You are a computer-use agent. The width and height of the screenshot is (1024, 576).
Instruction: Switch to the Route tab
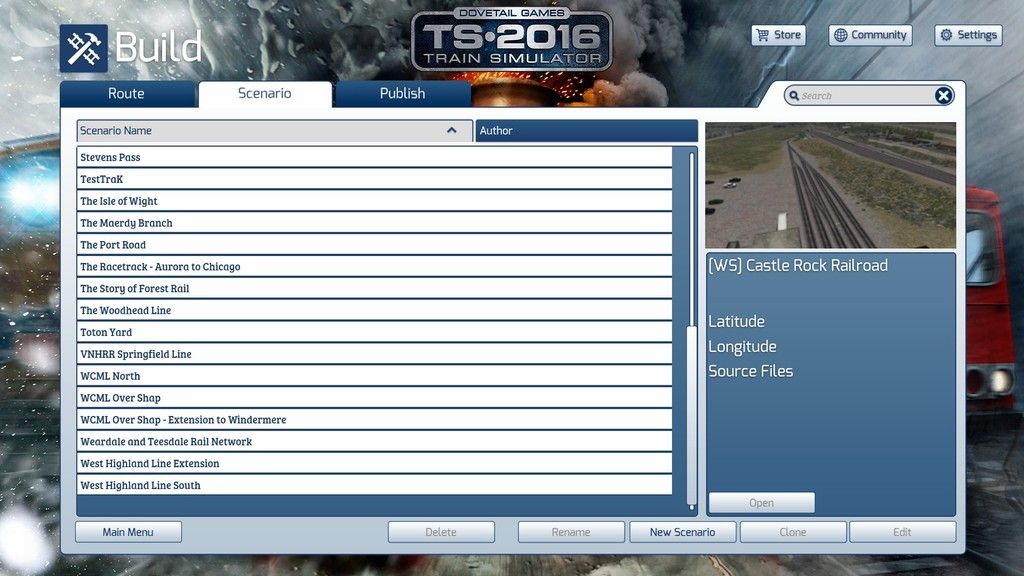(127, 93)
